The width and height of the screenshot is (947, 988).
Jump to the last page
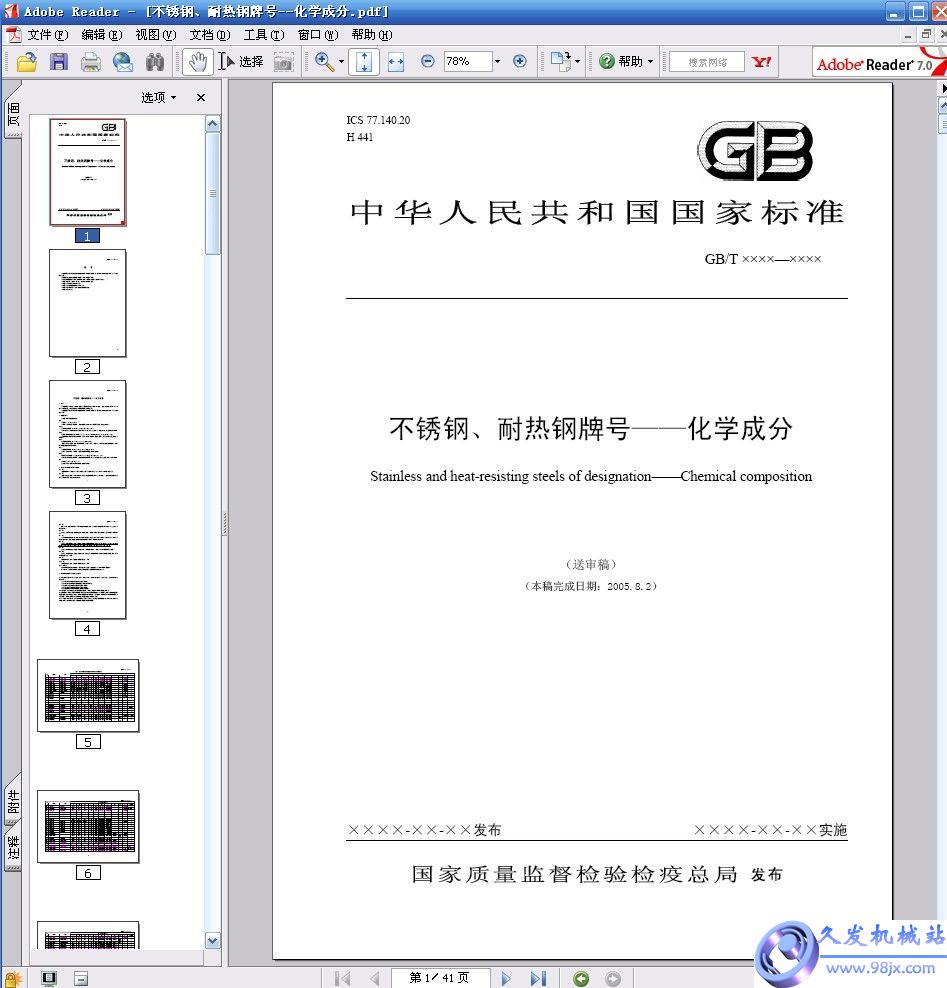click(538, 978)
